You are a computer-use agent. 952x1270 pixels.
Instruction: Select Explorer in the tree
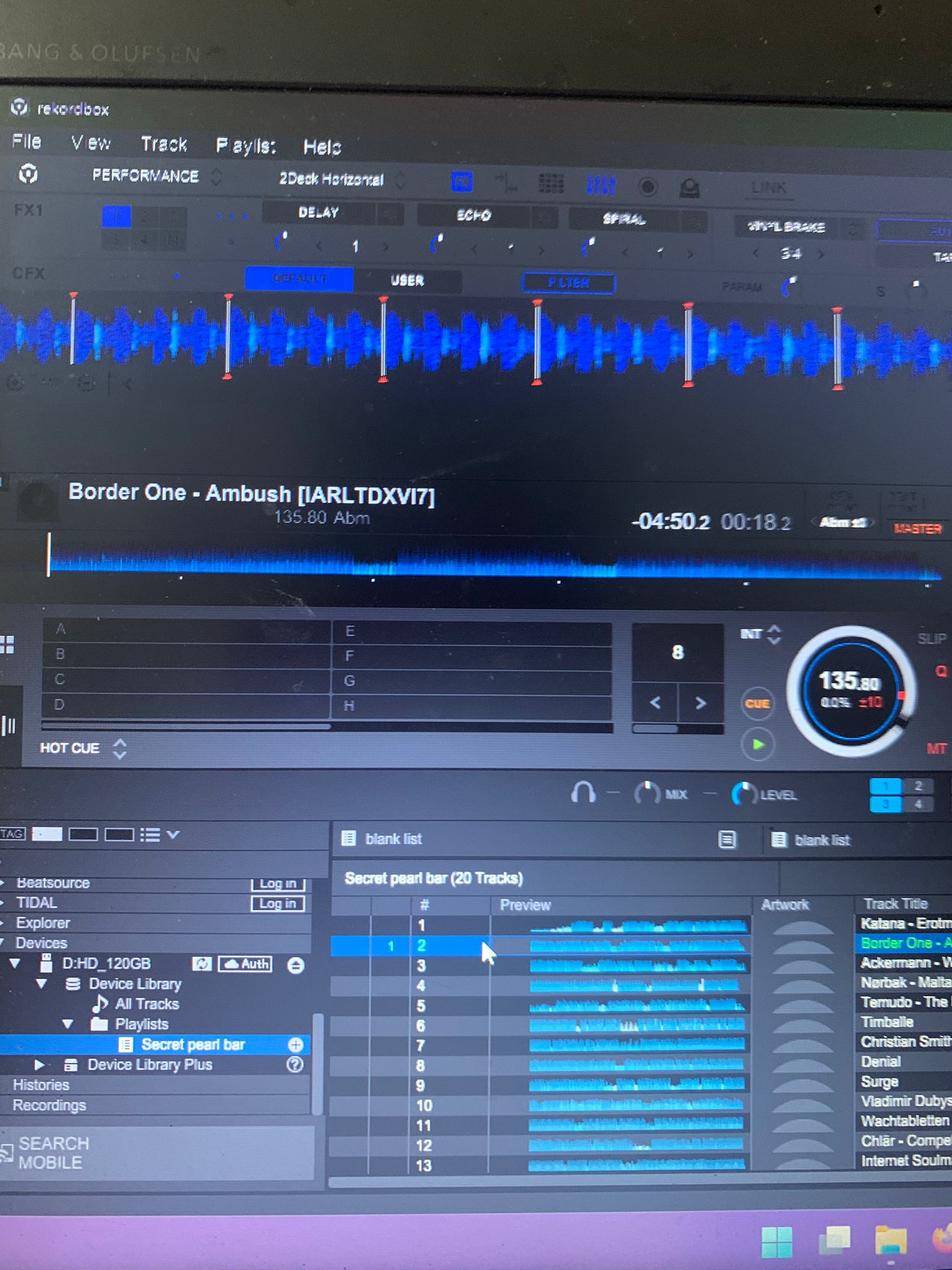(43, 923)
